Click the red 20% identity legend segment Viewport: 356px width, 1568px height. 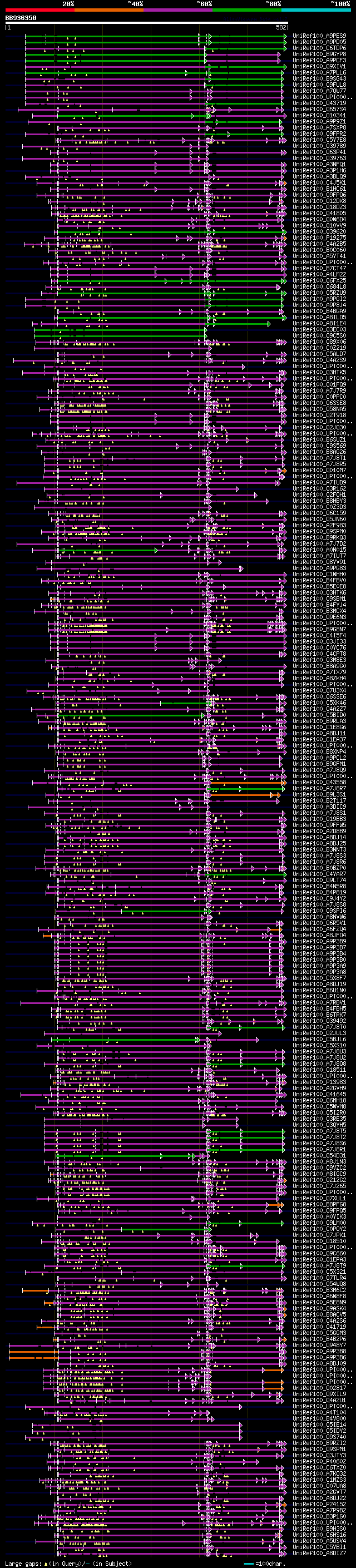[x=39, y=10]
